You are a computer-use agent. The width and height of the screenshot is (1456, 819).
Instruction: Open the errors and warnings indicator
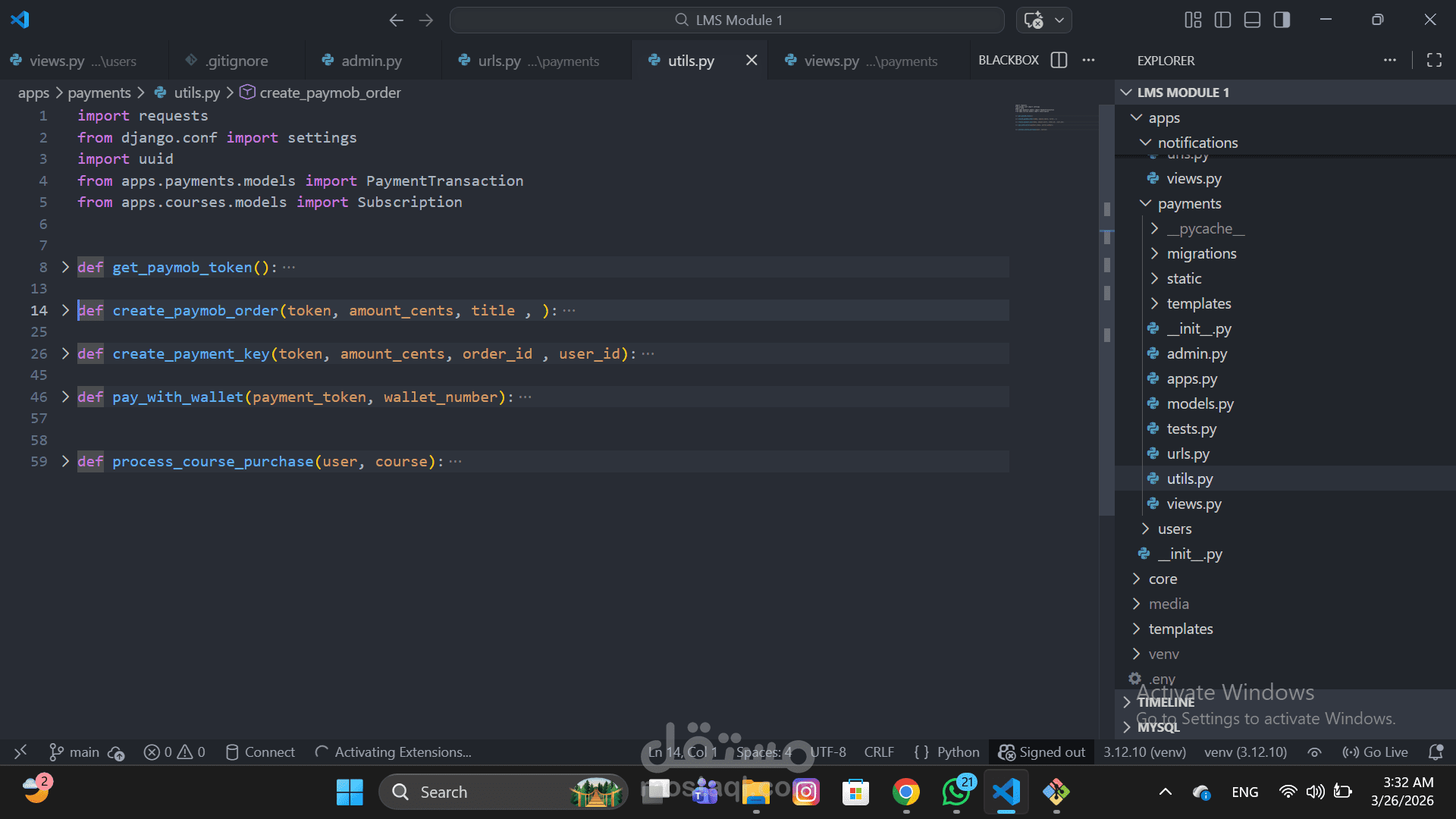pos(174,752)
